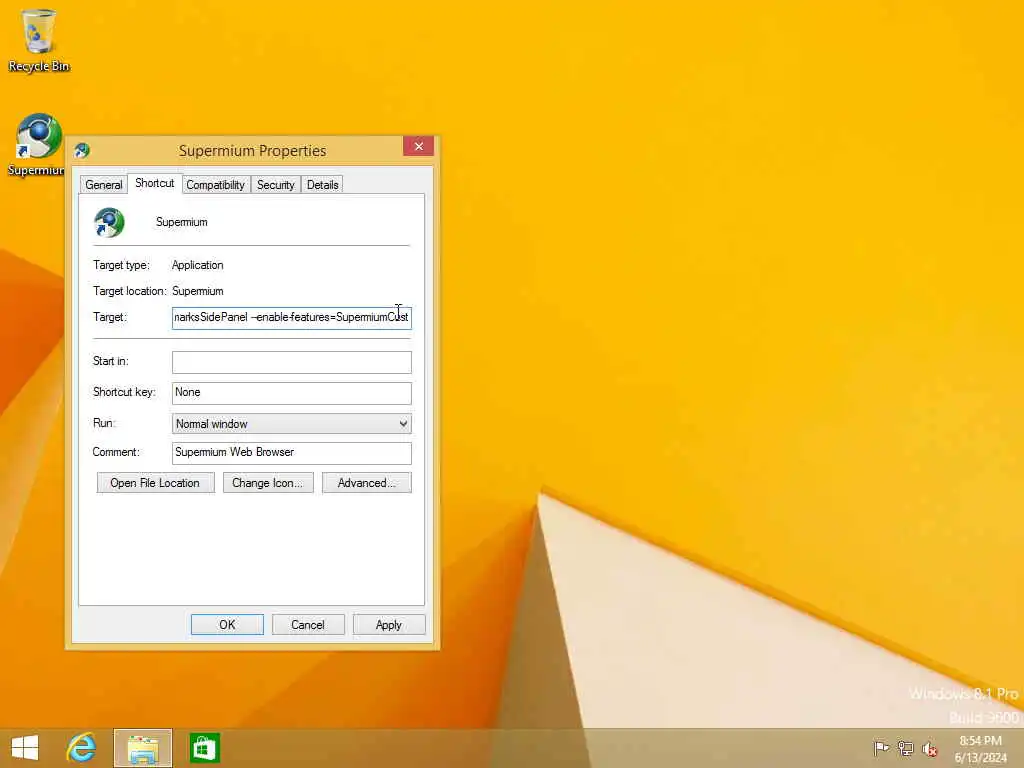Click the Target location value Supermium

click(x=197, y=291)
